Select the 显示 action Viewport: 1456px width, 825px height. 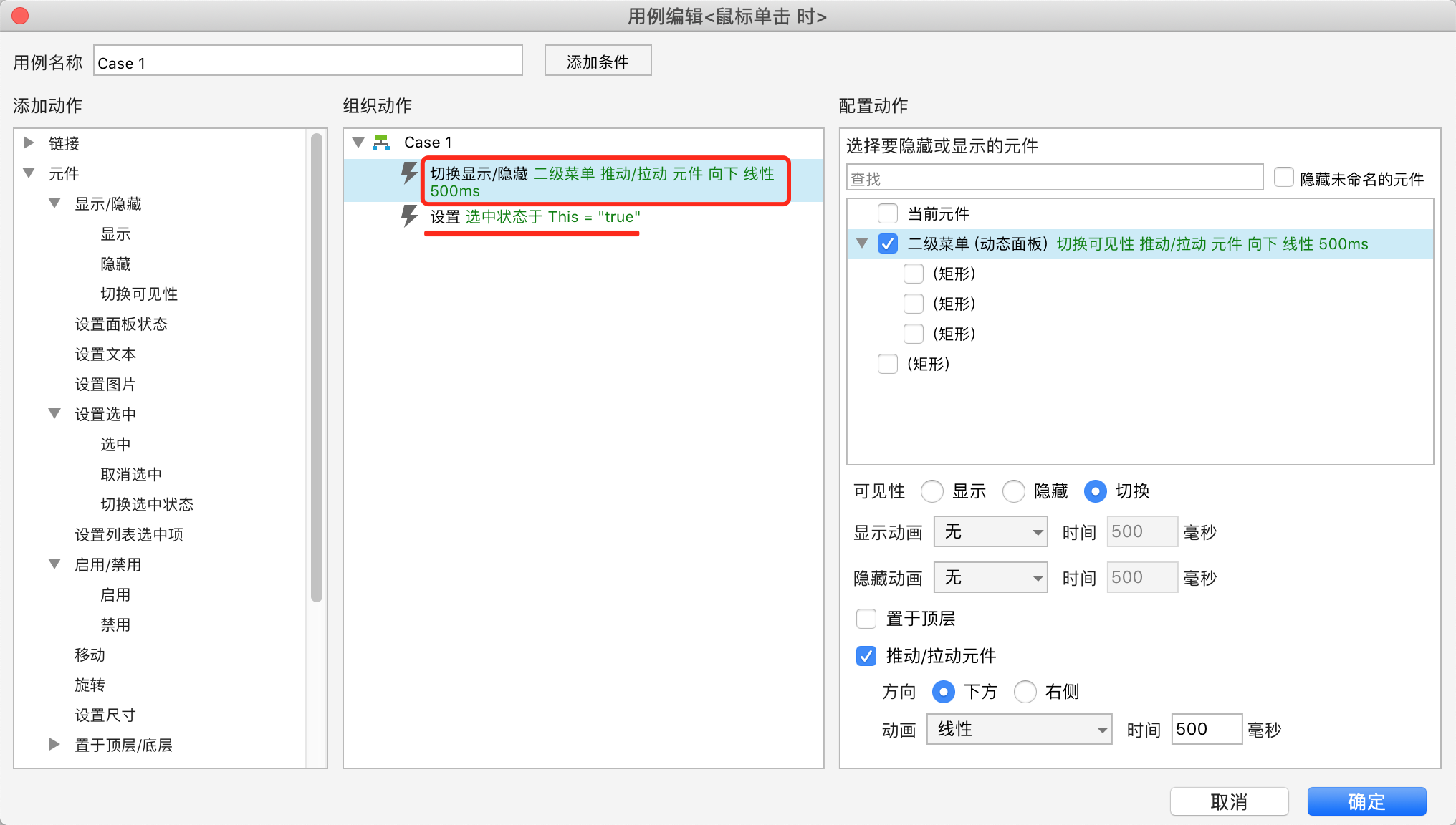coord(115,233)
